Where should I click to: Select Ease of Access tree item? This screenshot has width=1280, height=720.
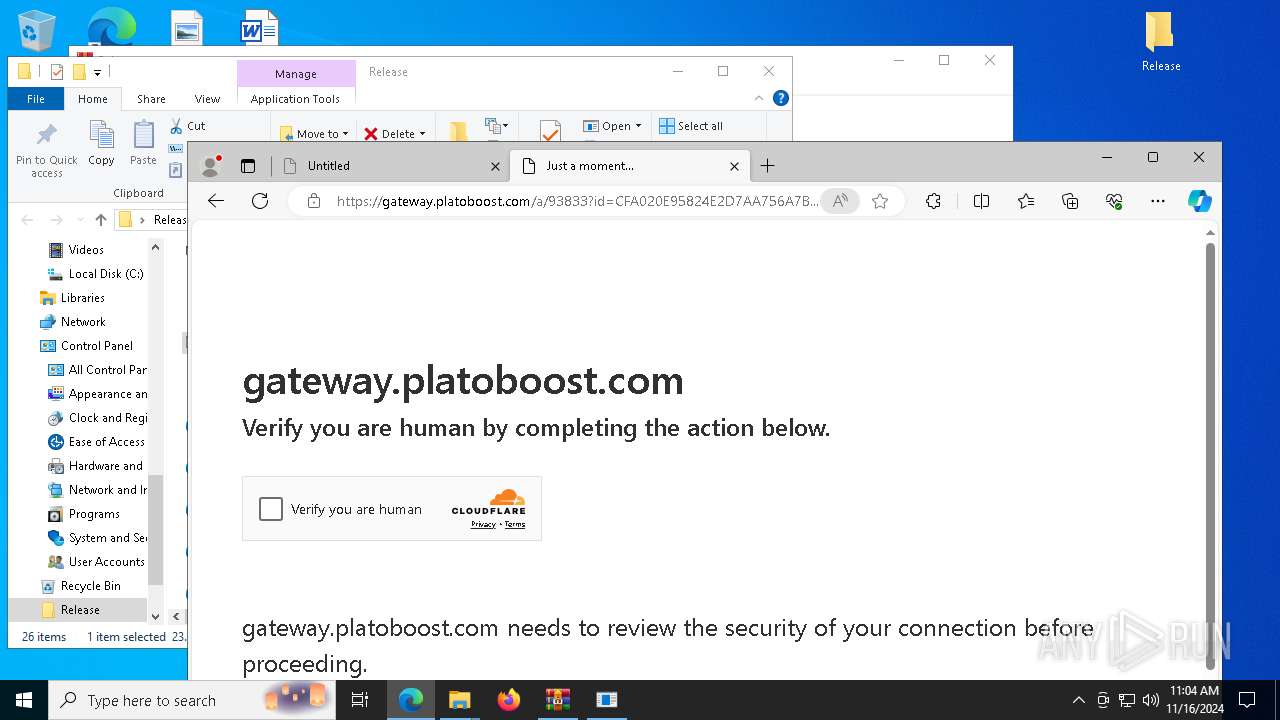(x=97, y=442)
